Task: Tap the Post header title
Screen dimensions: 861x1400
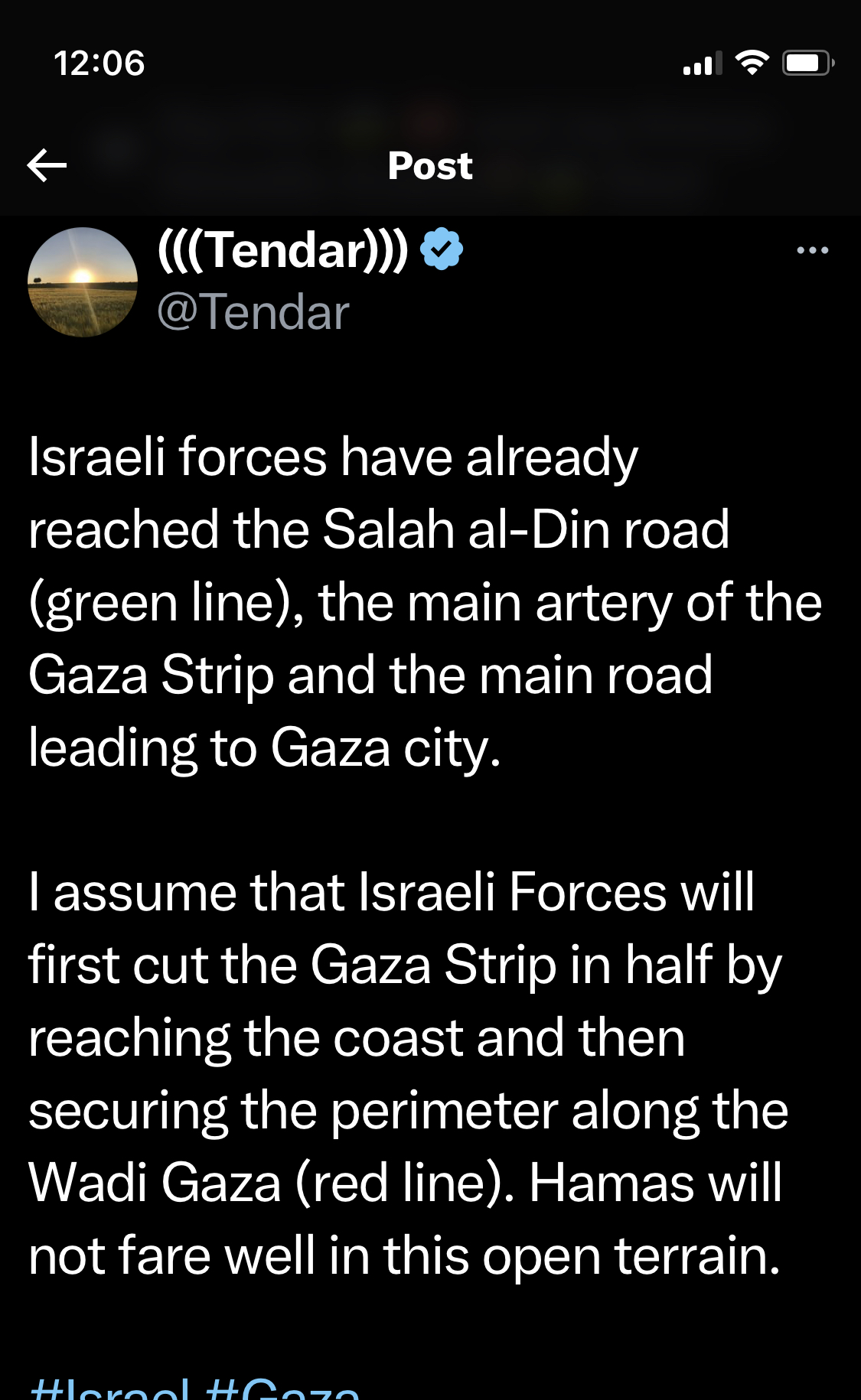Action: pyautogui.click(x=430, y=165)
